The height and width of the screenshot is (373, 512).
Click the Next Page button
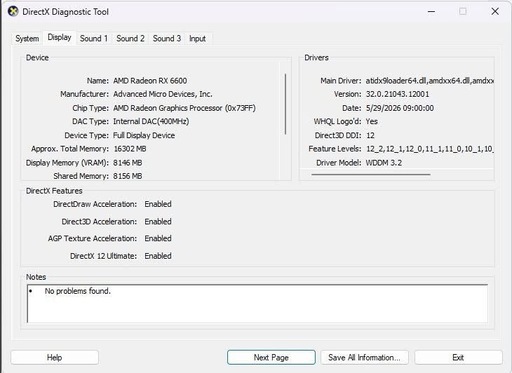271,357
